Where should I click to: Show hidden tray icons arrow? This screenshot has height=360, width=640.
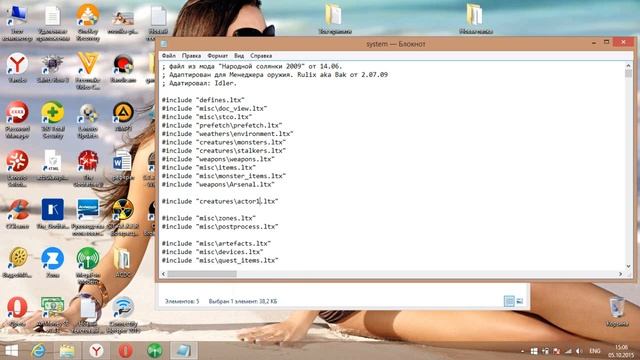point(522,351)
